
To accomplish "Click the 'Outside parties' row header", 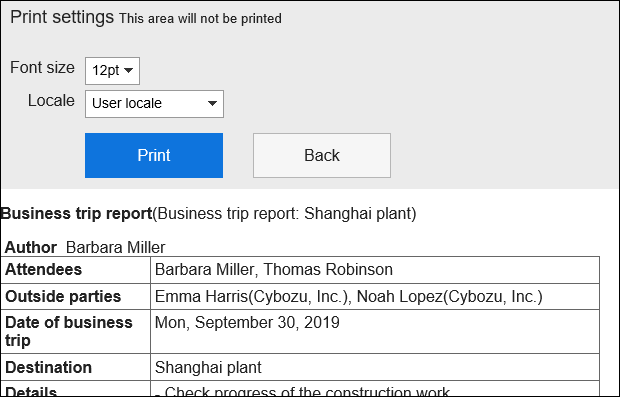I will tap(76, 297).
